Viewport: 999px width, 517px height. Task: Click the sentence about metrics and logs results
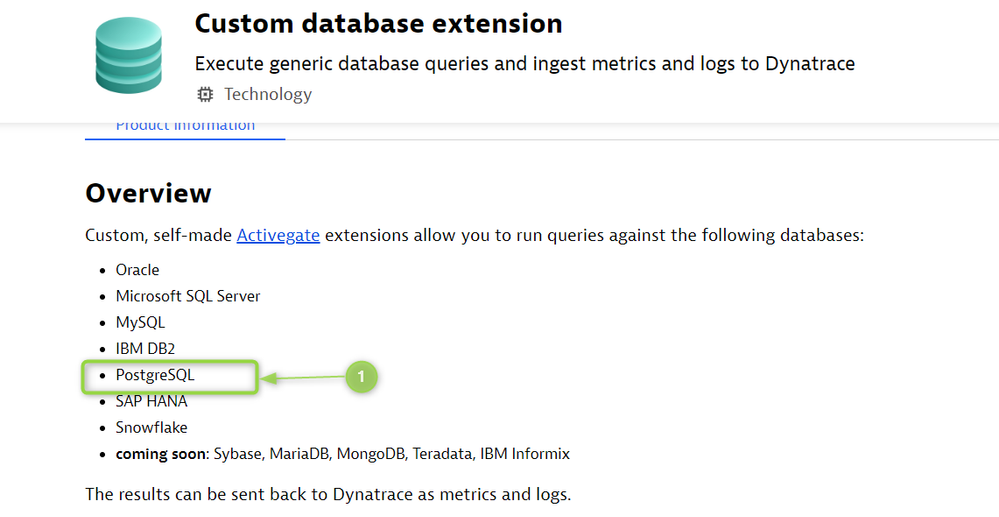(328, 494)
